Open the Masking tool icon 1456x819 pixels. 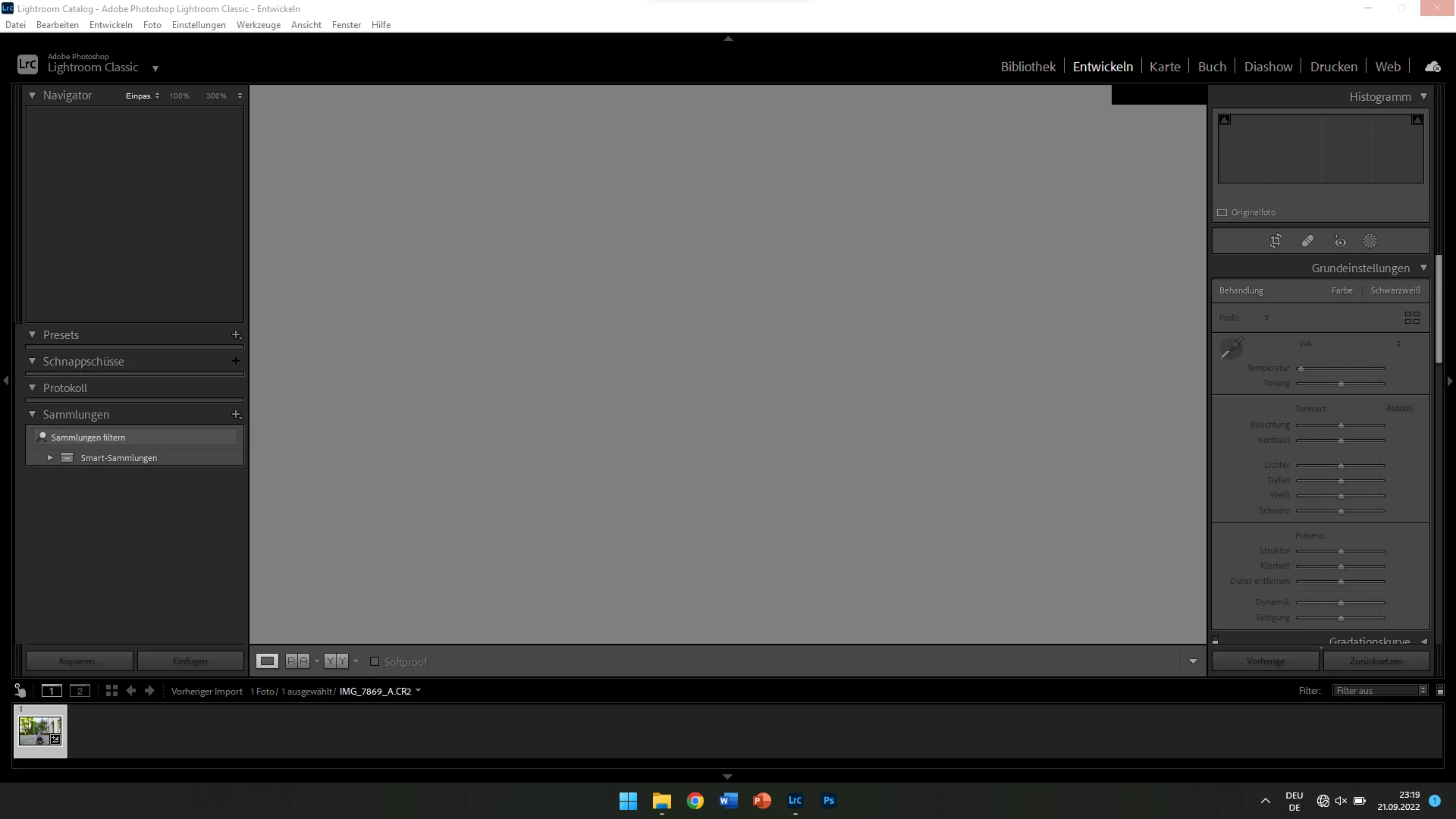[x=1370, y=241]
